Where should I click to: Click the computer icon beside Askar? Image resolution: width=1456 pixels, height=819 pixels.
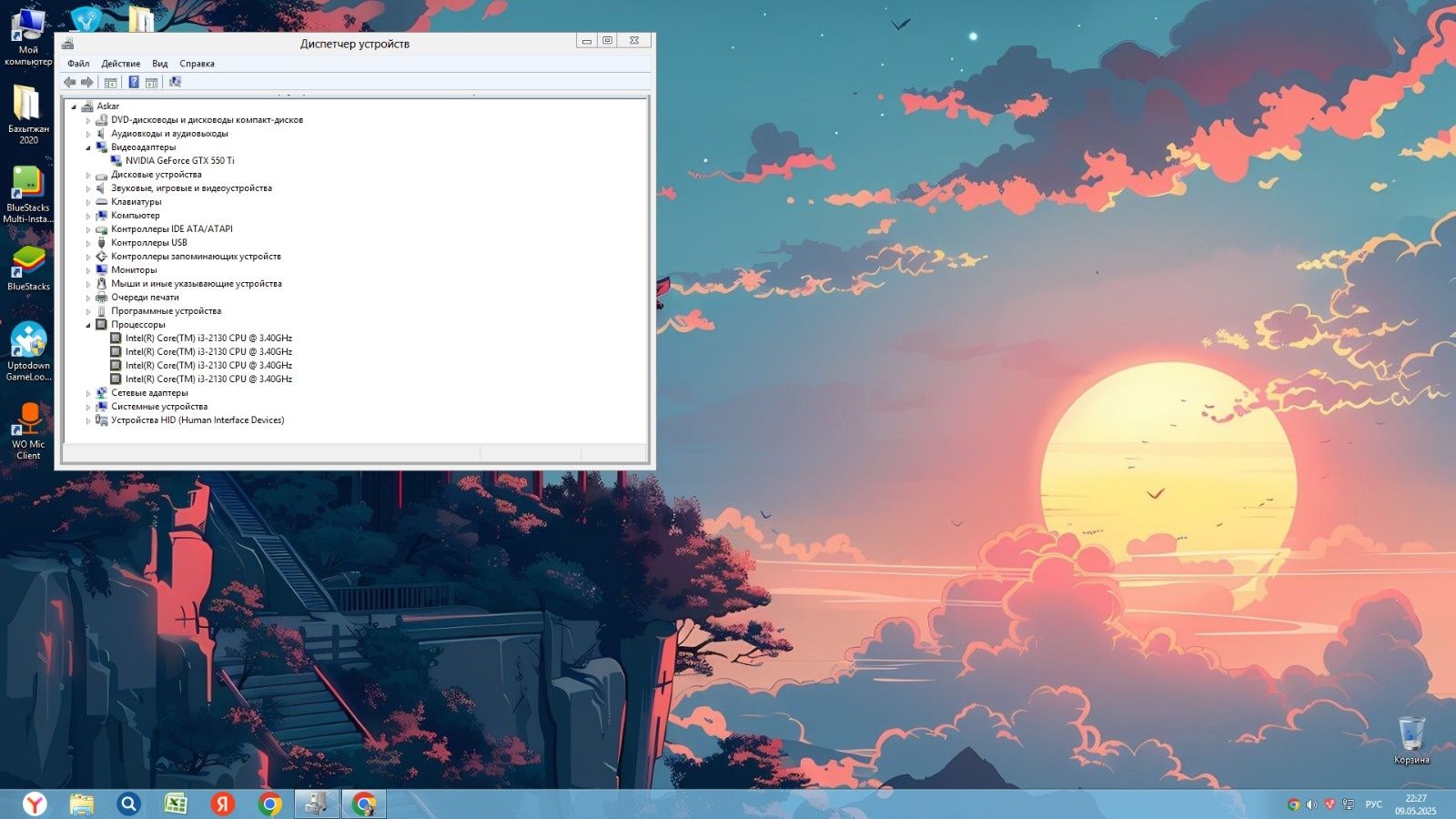tap(87, 106)
